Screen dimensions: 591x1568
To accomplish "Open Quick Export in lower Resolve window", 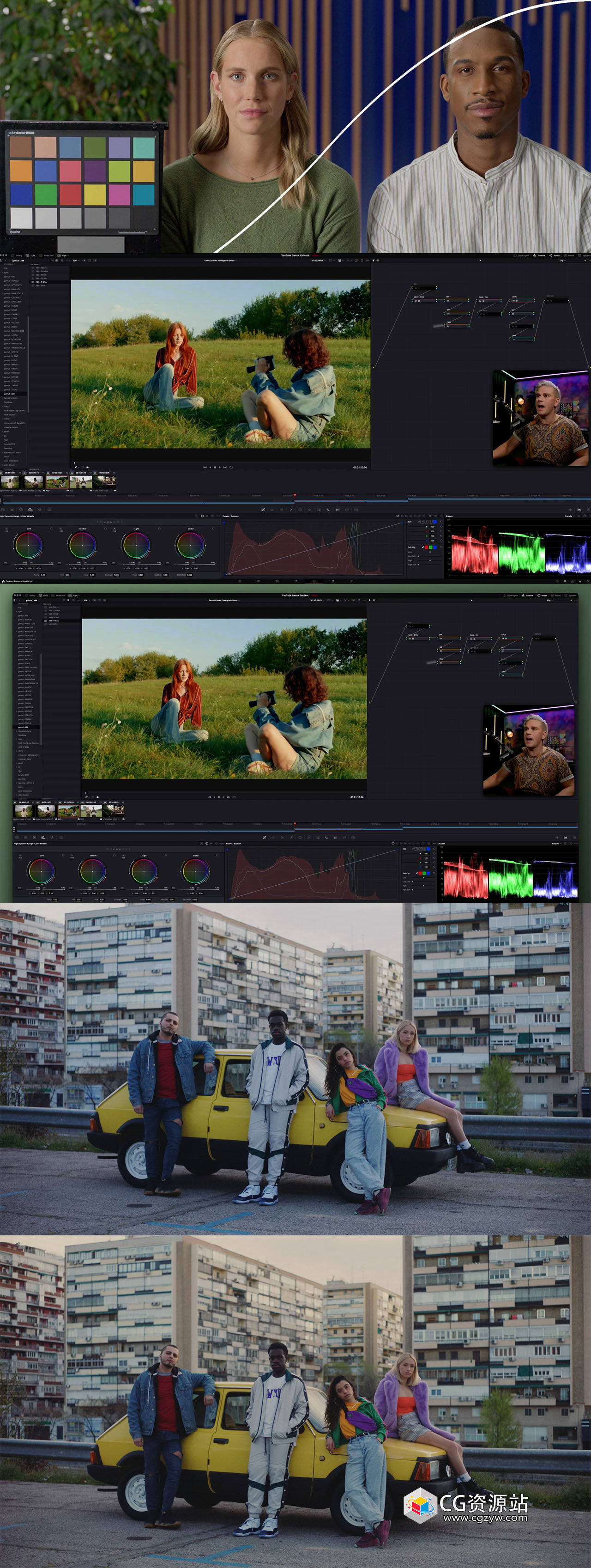I will [x=511, y=596].
